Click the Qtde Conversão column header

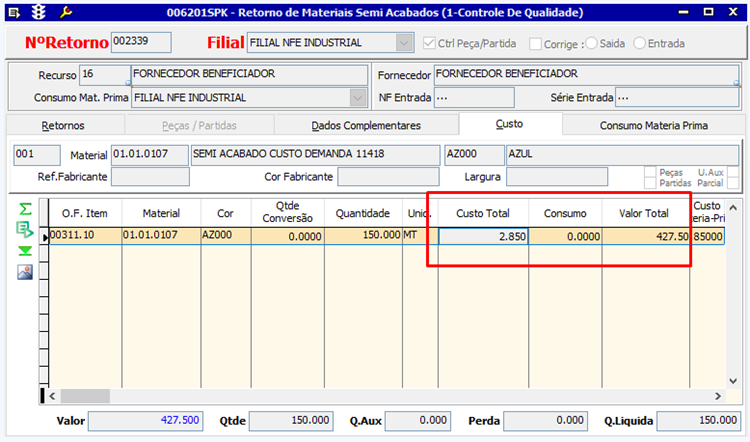tap(287, 212)
